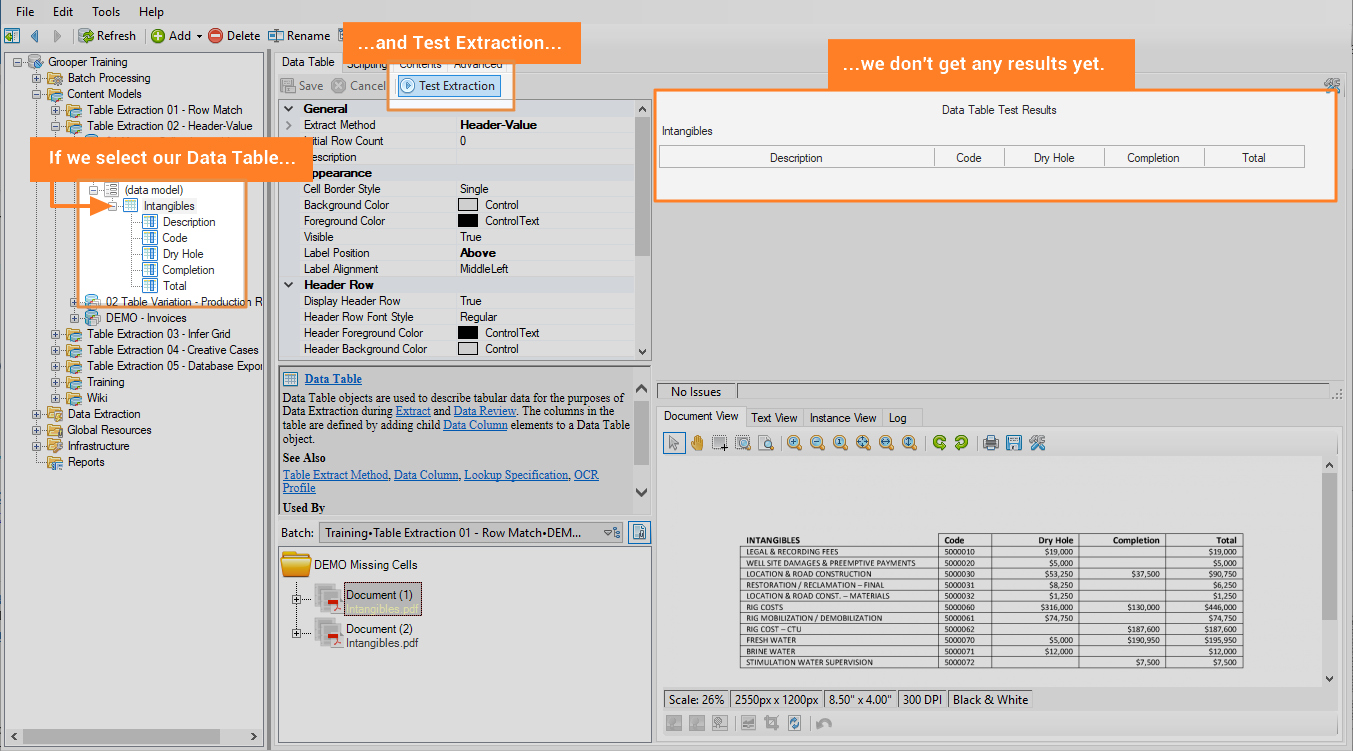Print the document with printer icon
1353x751 pixels.
(x=990, y=443)
